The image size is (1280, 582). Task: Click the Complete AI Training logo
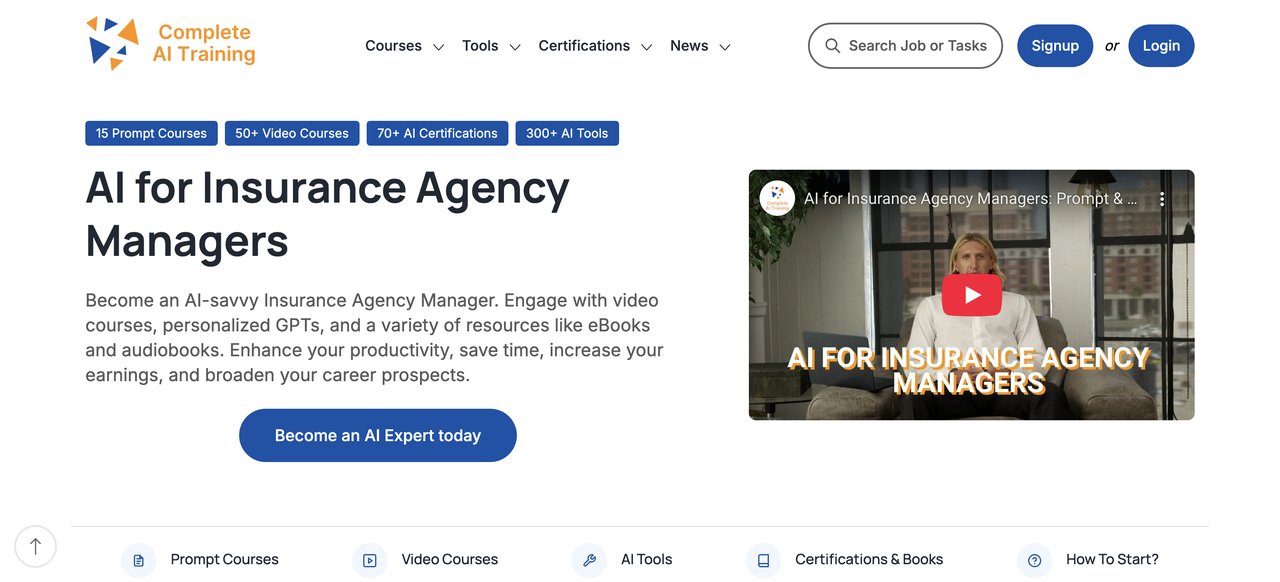pyautogui.click(x=171, y=44)
